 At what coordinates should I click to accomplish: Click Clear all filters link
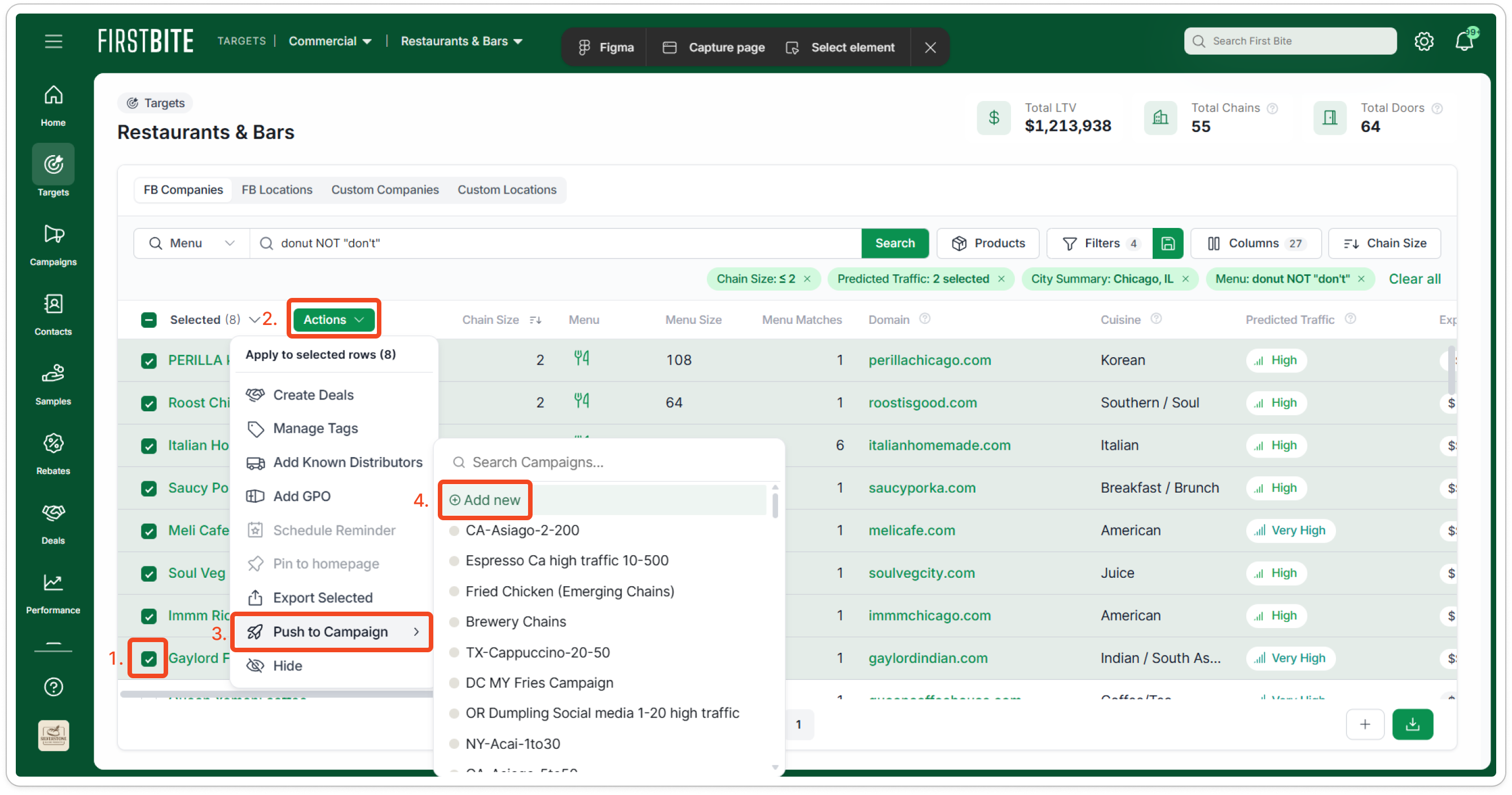coord(1414,279)
